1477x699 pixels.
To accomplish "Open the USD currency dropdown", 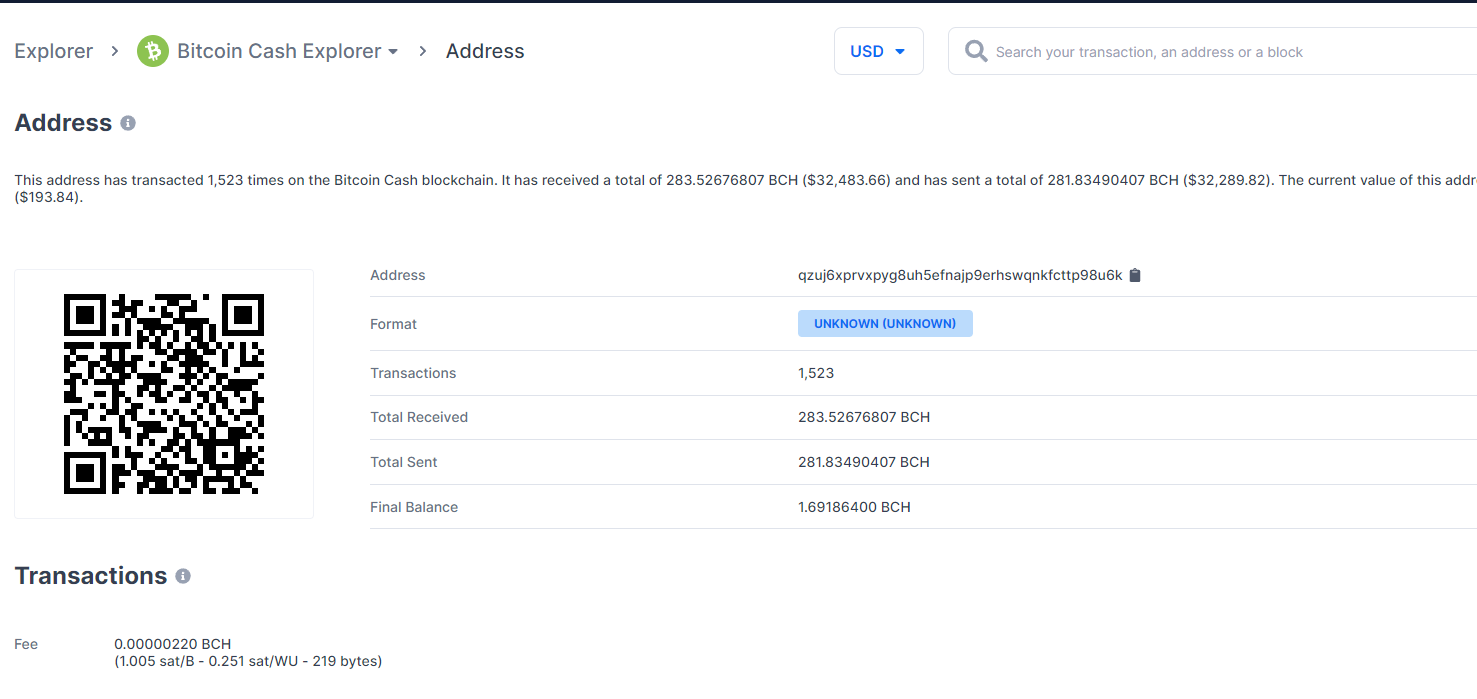I will (878, 51).
